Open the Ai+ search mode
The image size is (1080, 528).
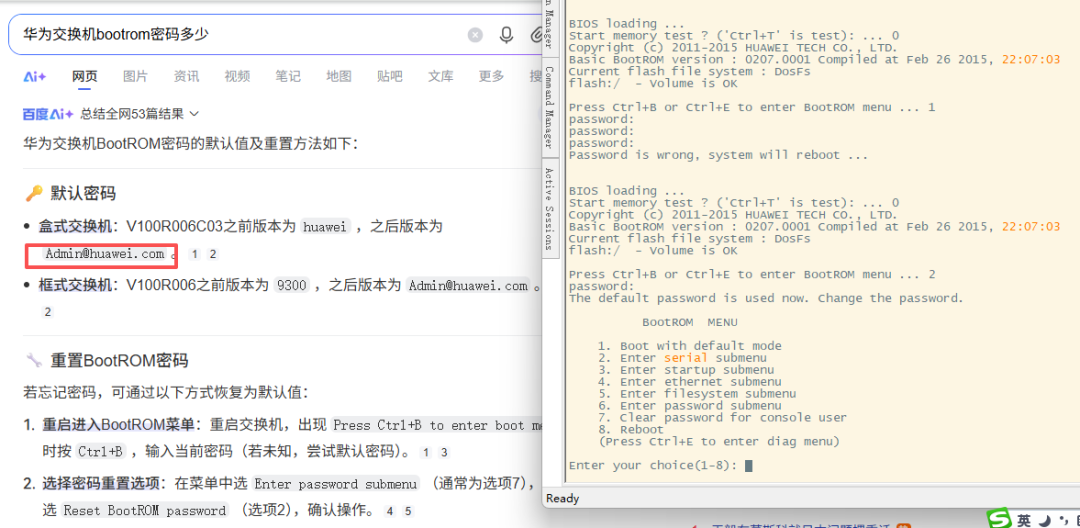coord(35,77)
